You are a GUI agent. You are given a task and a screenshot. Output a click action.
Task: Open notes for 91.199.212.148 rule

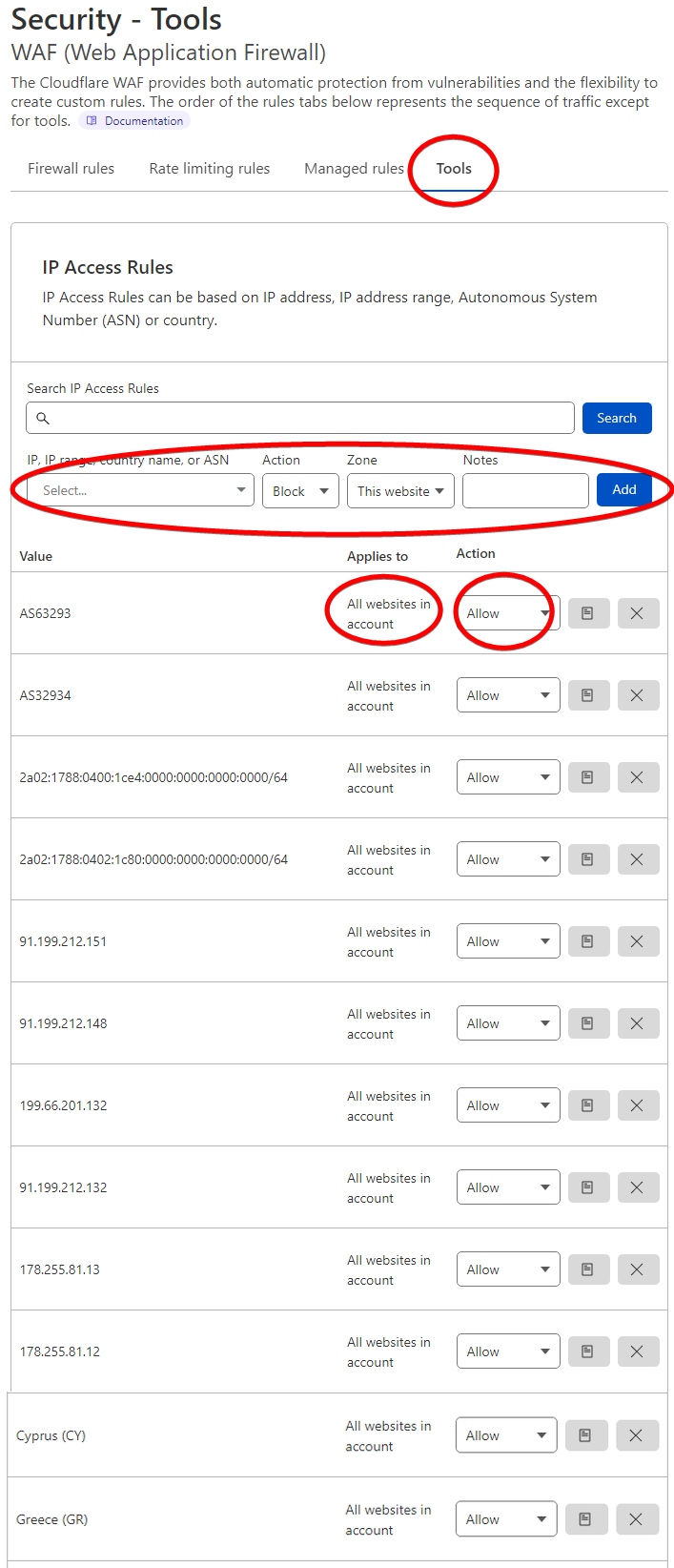click(588, 1023)
